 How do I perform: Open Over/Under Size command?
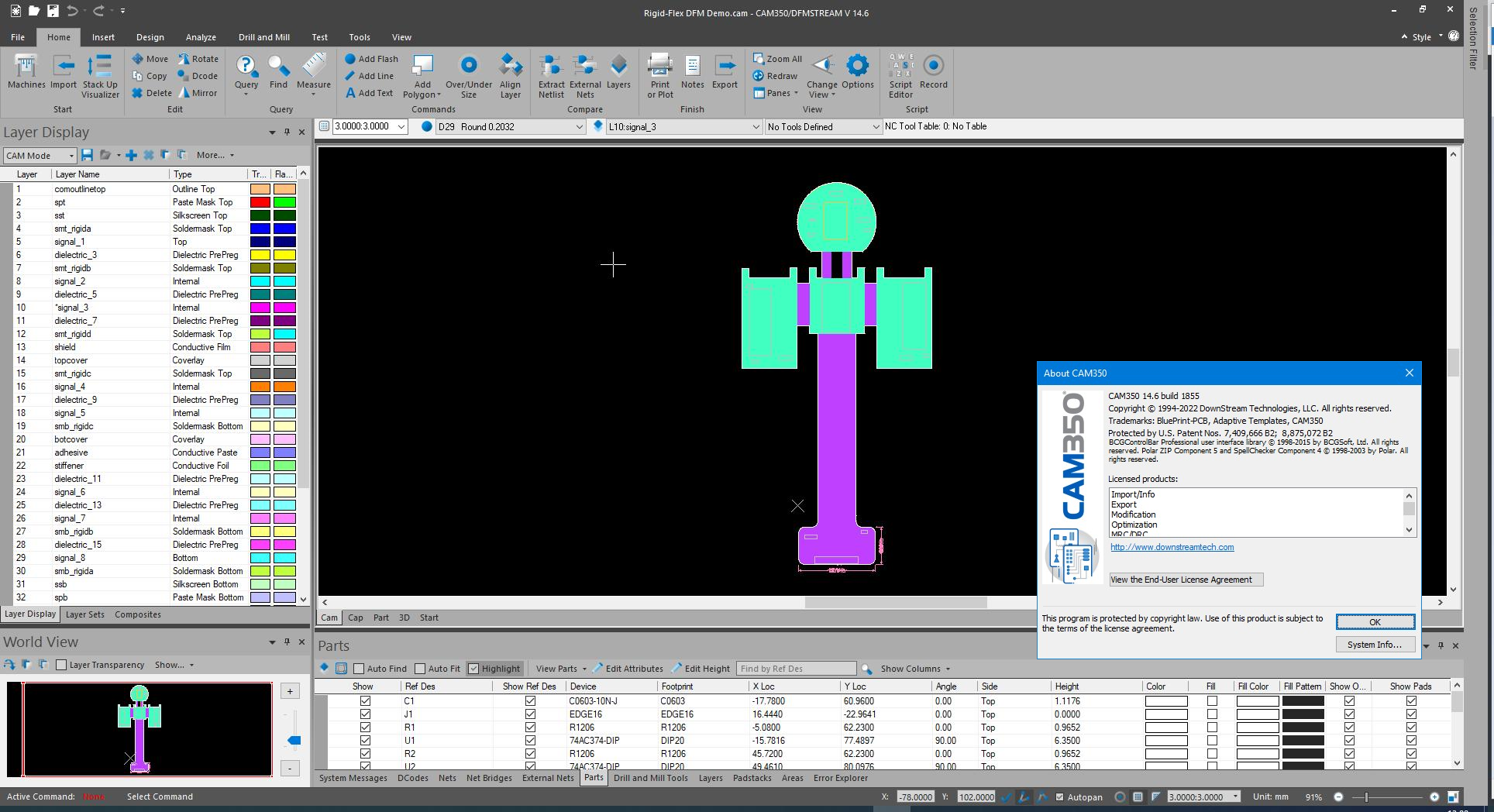[x=468, y=76]
